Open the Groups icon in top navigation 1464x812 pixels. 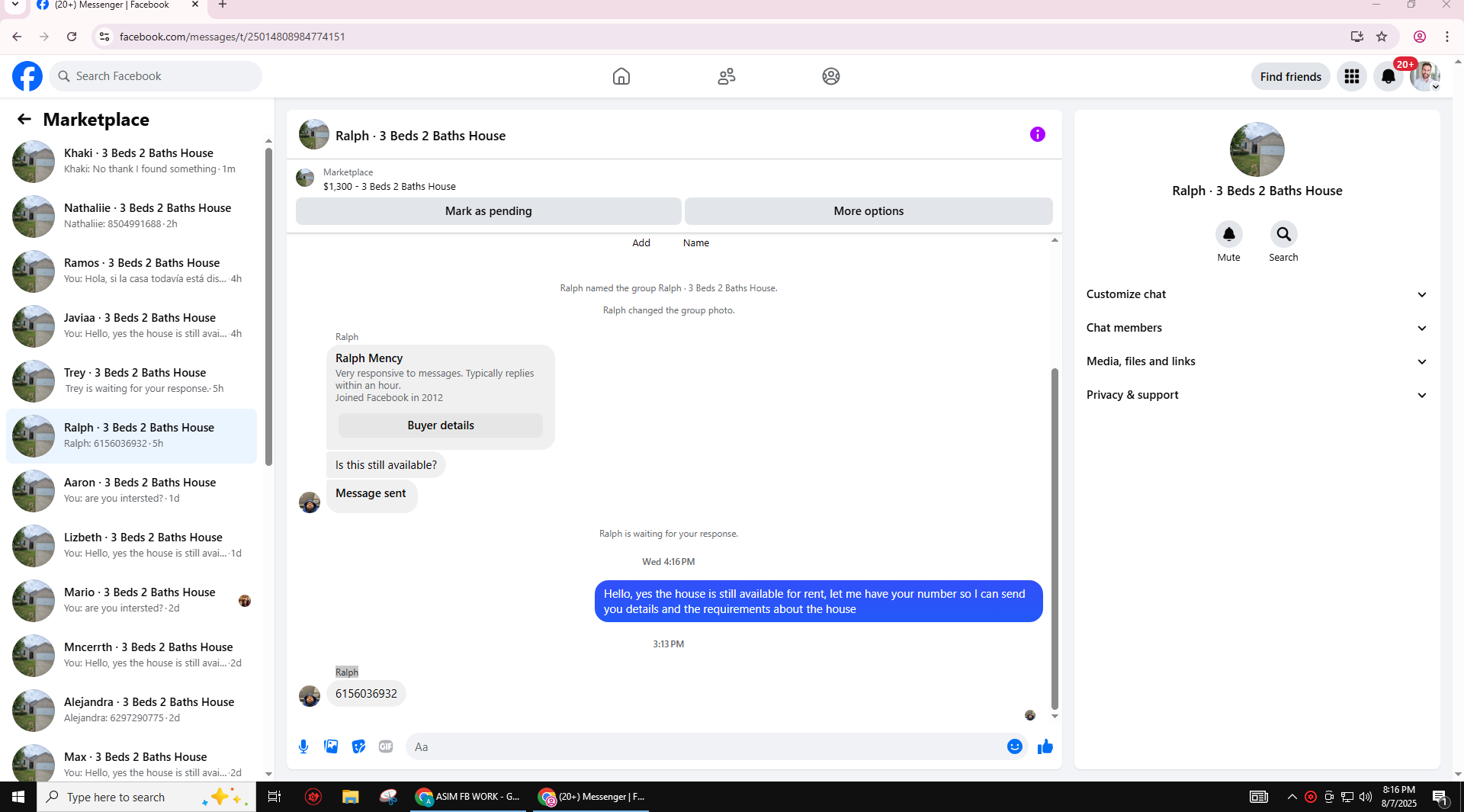point(831,76)
